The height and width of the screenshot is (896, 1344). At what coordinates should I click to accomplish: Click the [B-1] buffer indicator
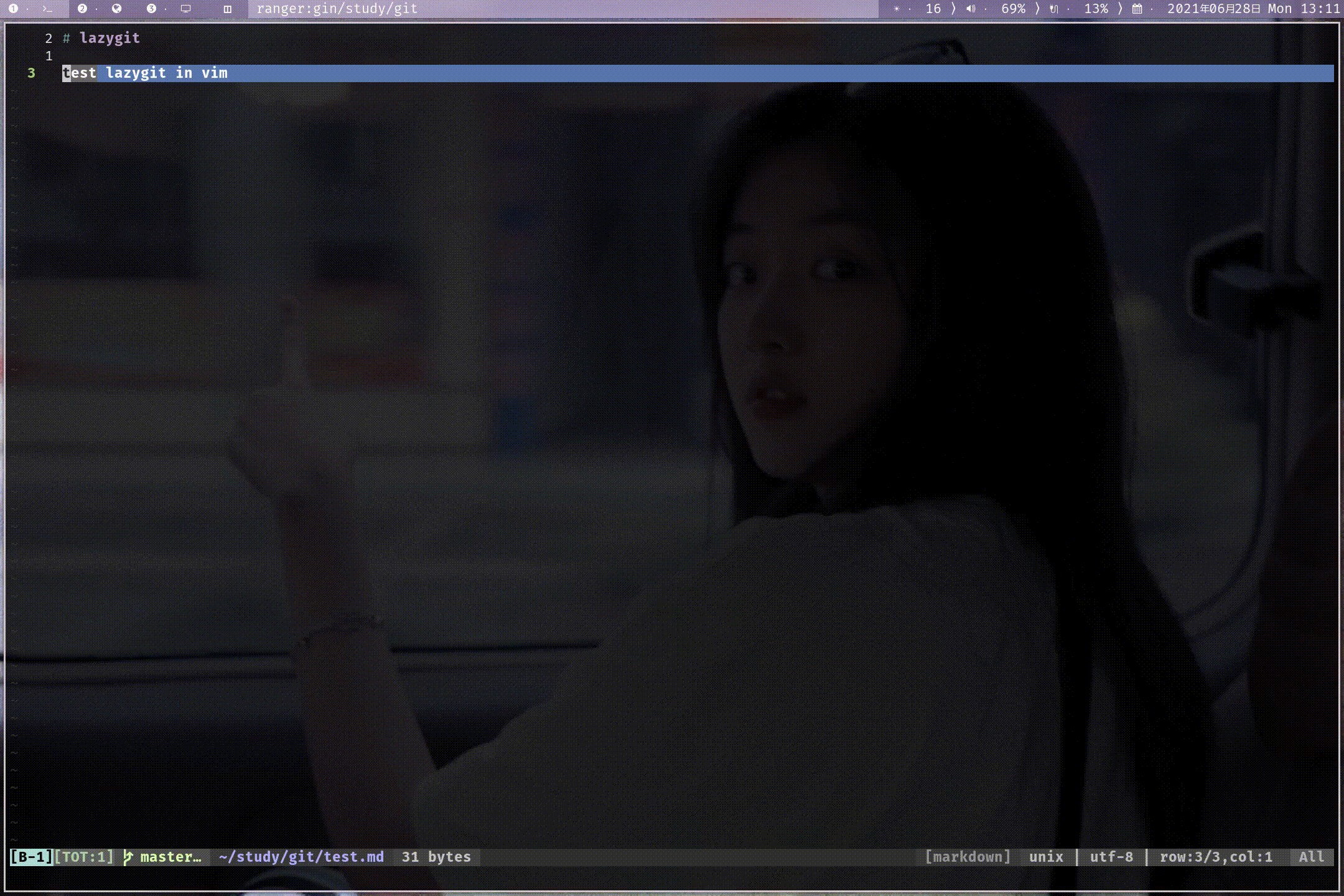31,857
